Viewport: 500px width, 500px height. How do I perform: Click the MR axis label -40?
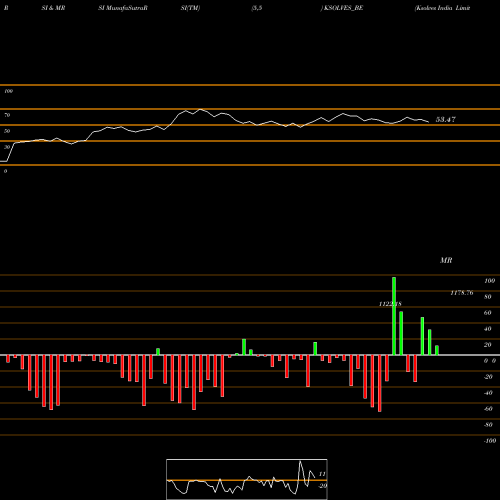tap(488, 393)
